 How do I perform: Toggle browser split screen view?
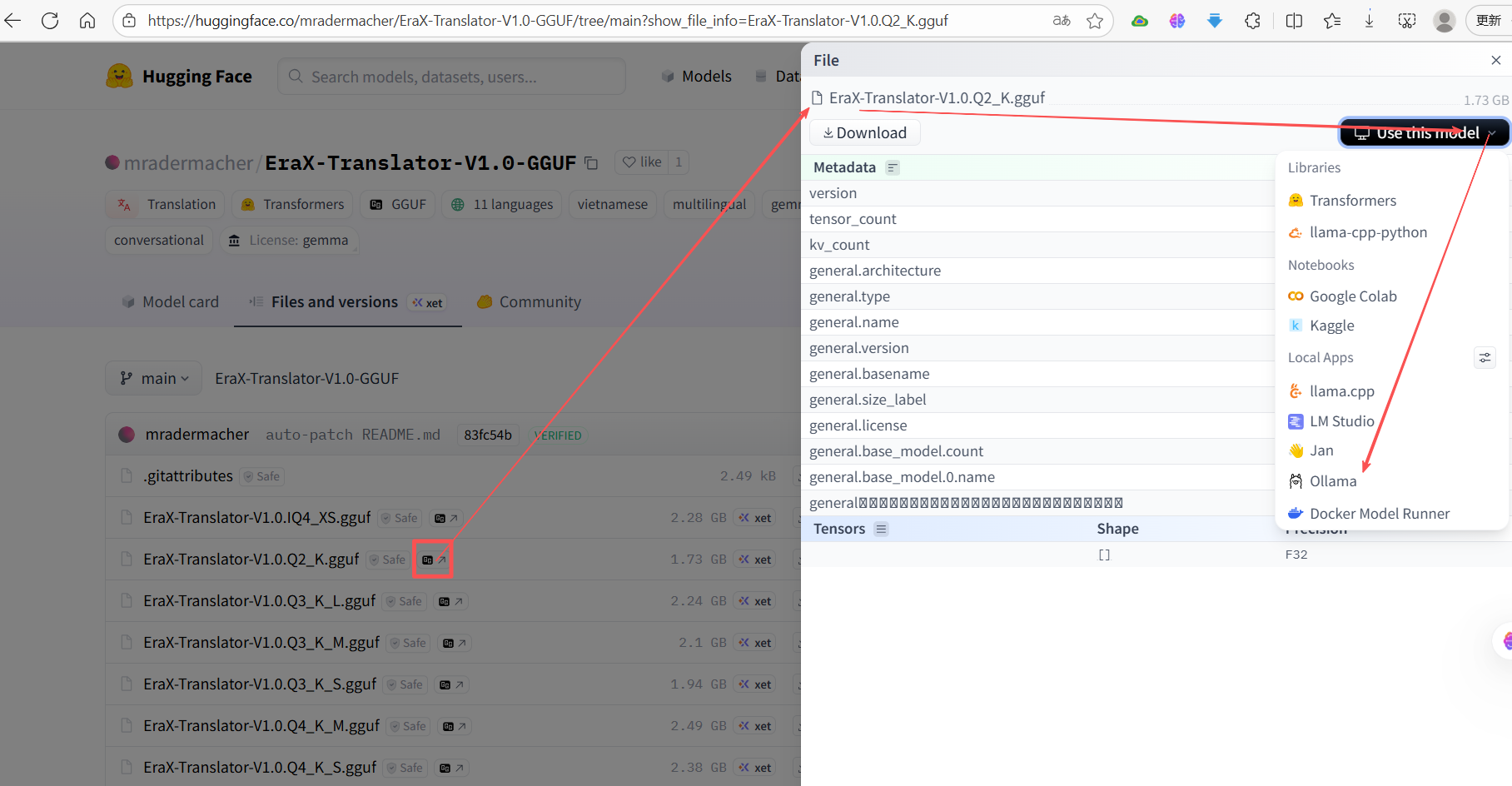coord(1294,21)
